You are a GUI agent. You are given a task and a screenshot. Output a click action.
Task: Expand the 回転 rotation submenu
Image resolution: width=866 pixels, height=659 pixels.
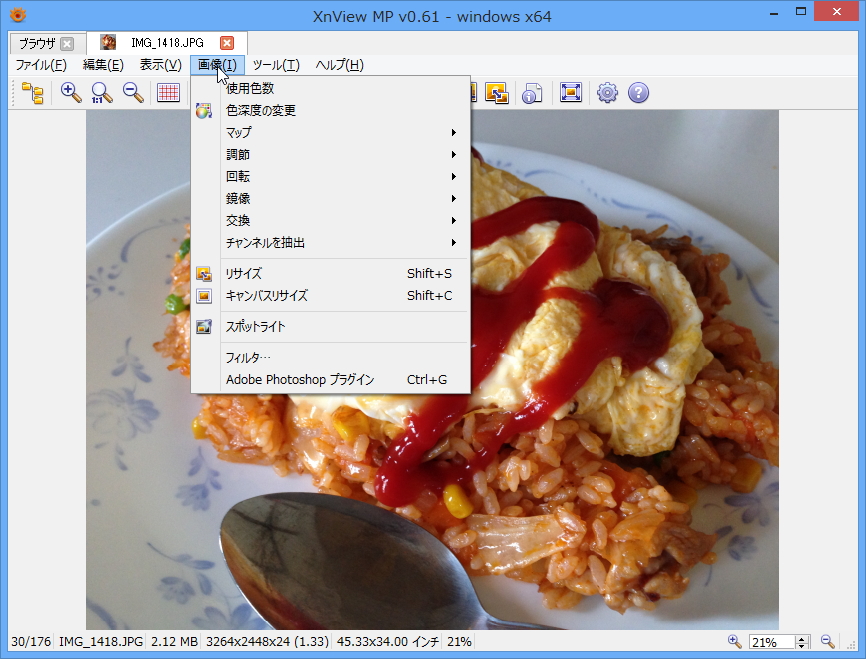(240, 176)
